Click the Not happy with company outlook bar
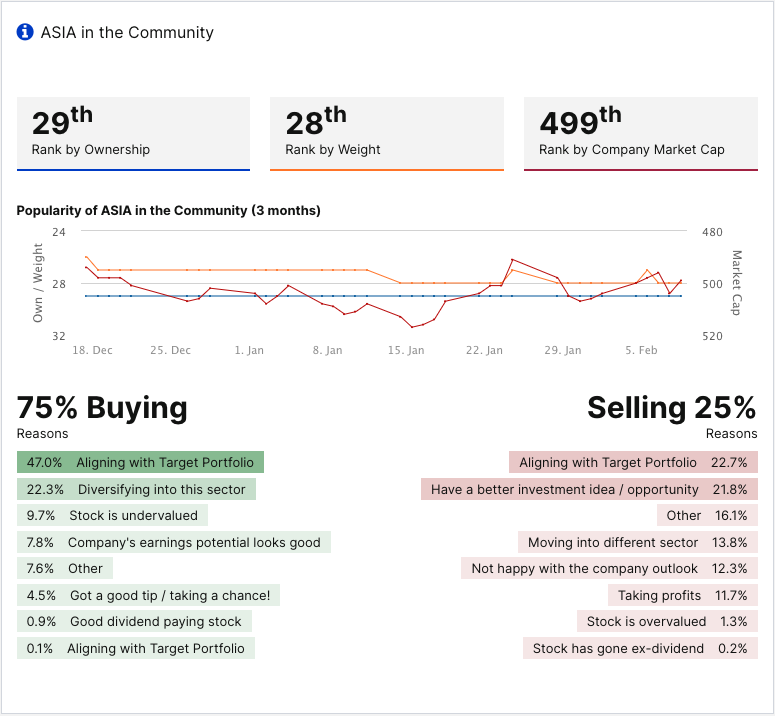The width and height of the screenshot is (775, 716). (609, 568)
